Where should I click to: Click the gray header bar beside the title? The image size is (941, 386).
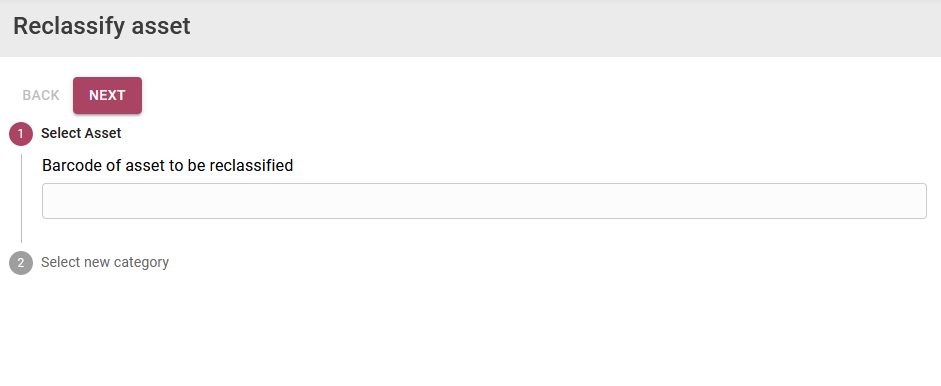564,28
